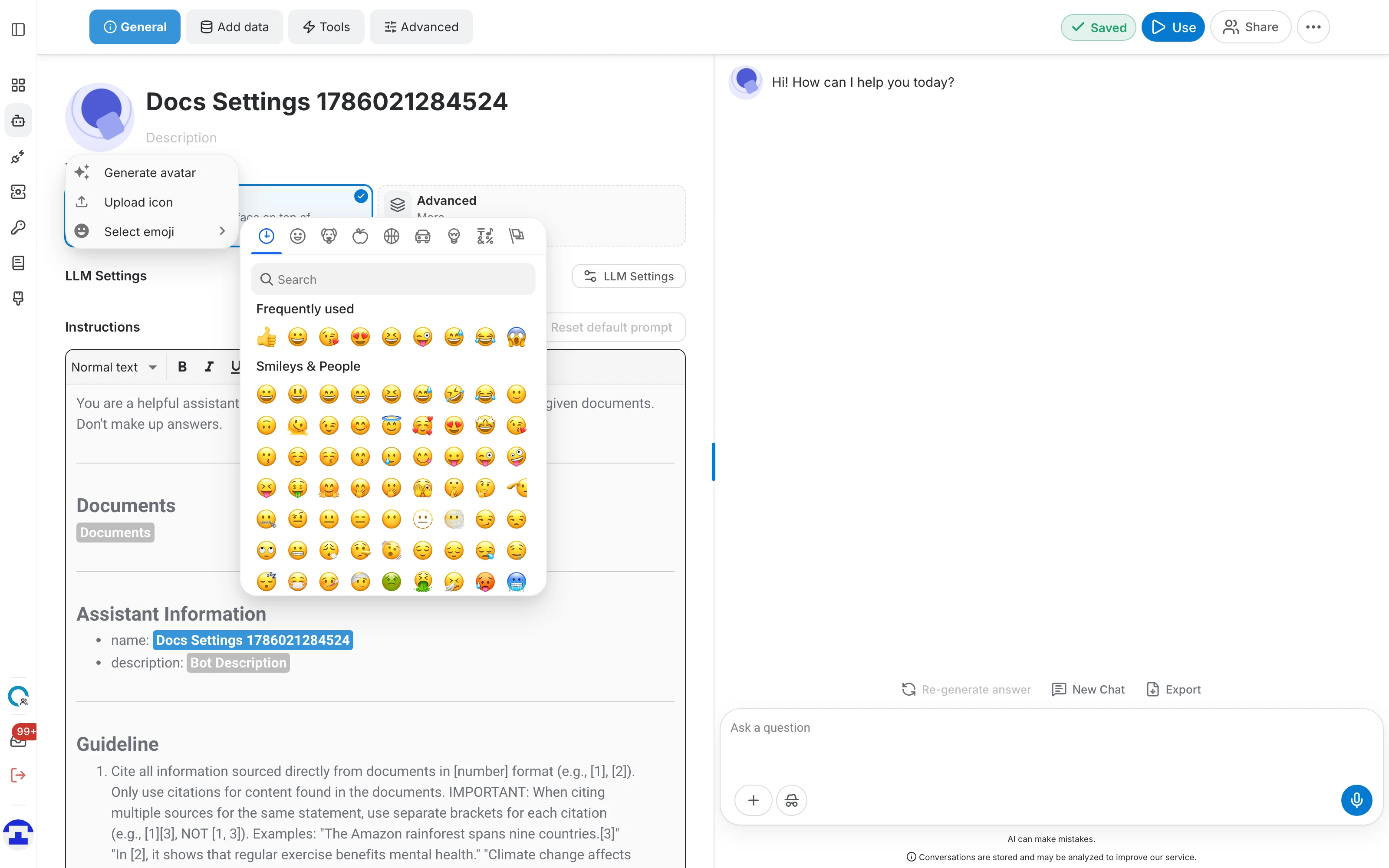Toggle italic formatting in editor

coord(208,367)
